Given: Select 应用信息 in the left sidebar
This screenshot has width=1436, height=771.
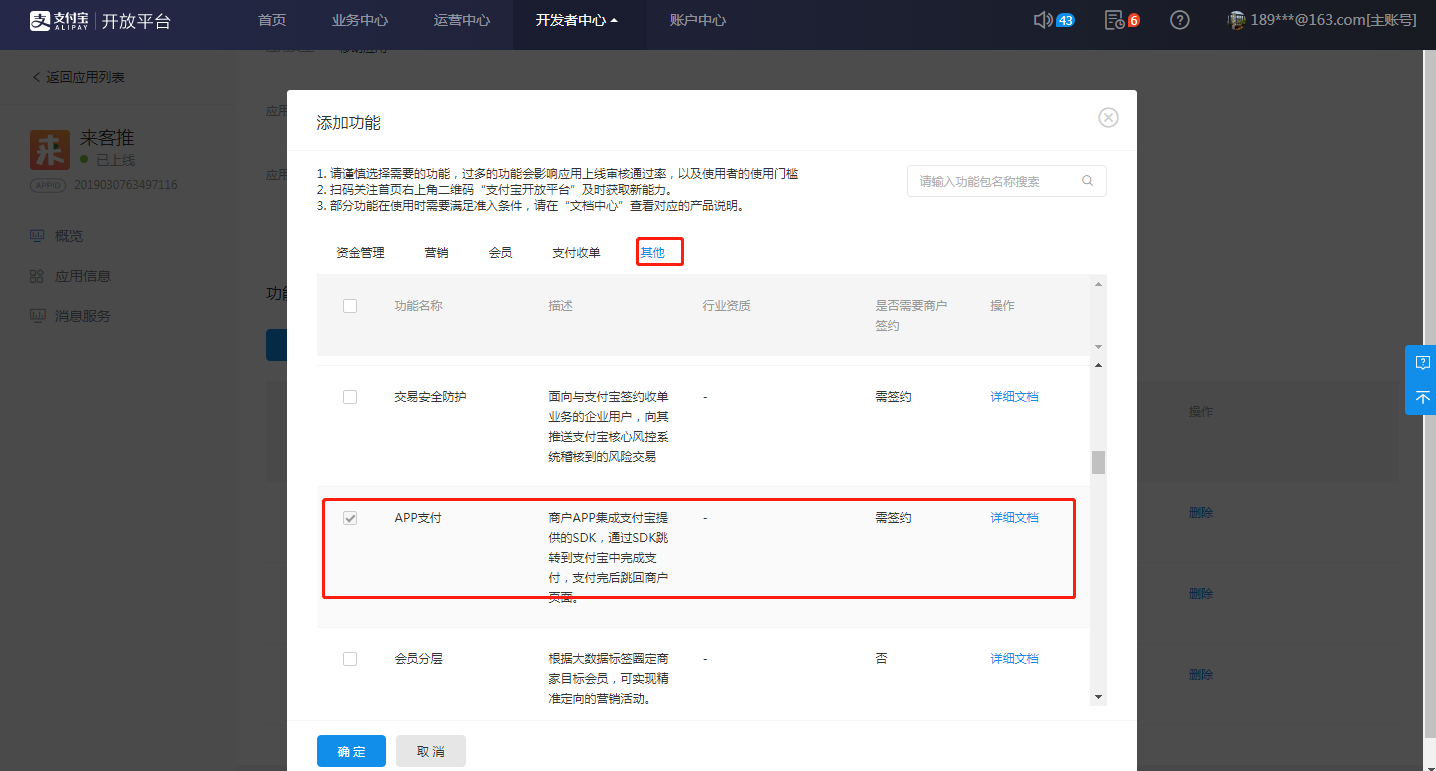Looking at the screenshot, I should (x=83, y=276).
